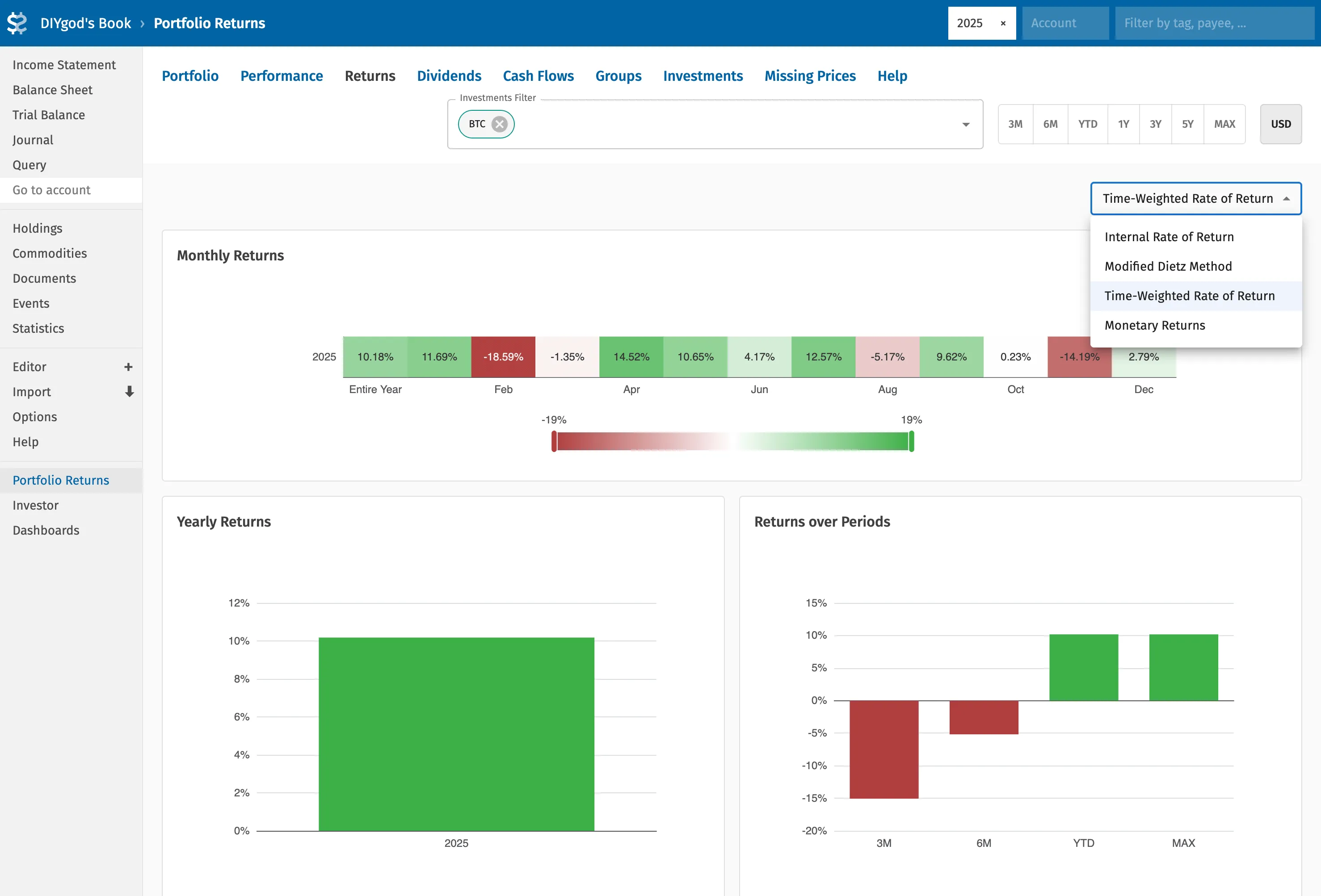This screenshot has width=1321, height=896.
Task: Open Balance Sheet in the sidebar
Action: click(x=52, y=90)
